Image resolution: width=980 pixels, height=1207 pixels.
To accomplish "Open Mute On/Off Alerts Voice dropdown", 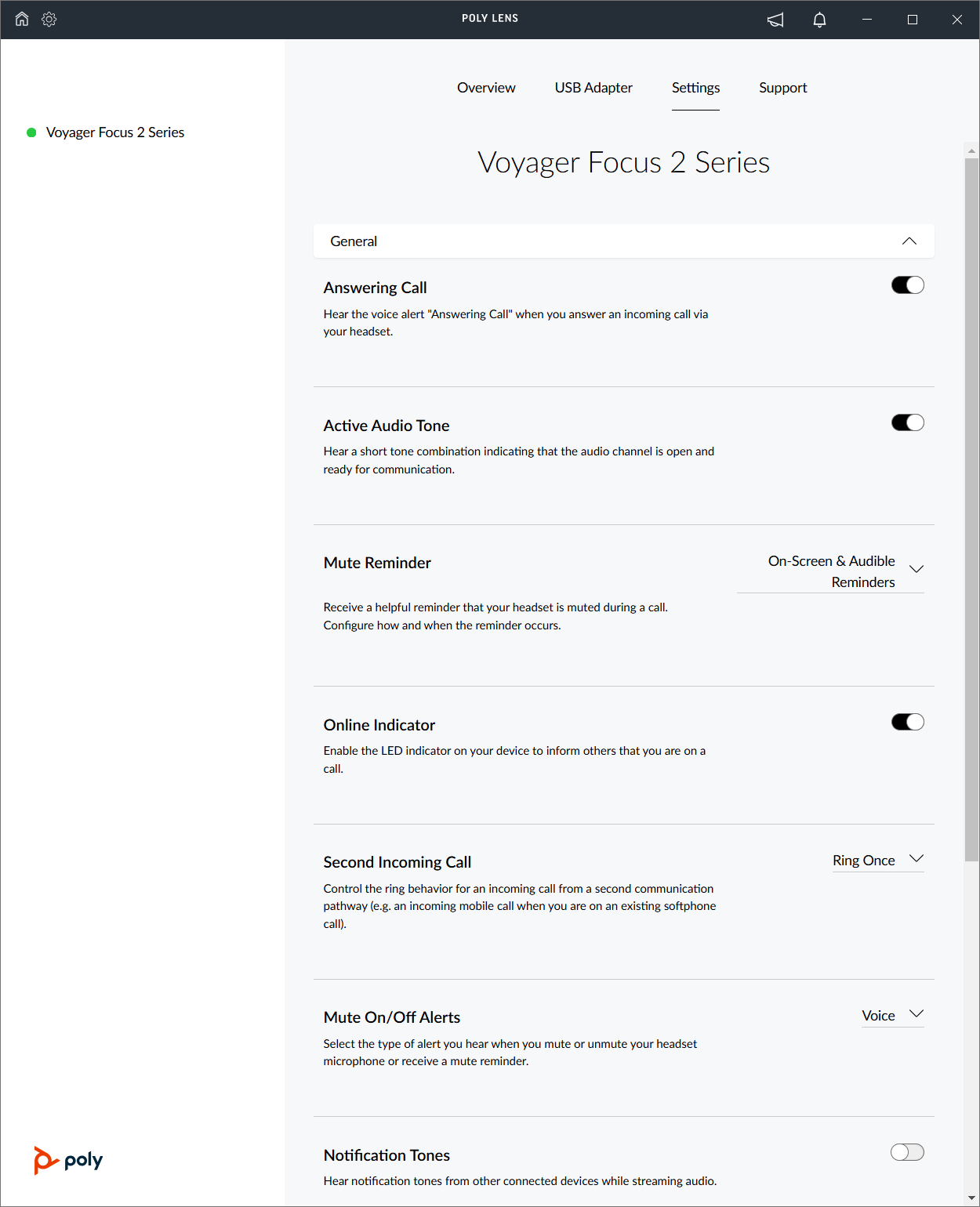I will [893, 1016].
